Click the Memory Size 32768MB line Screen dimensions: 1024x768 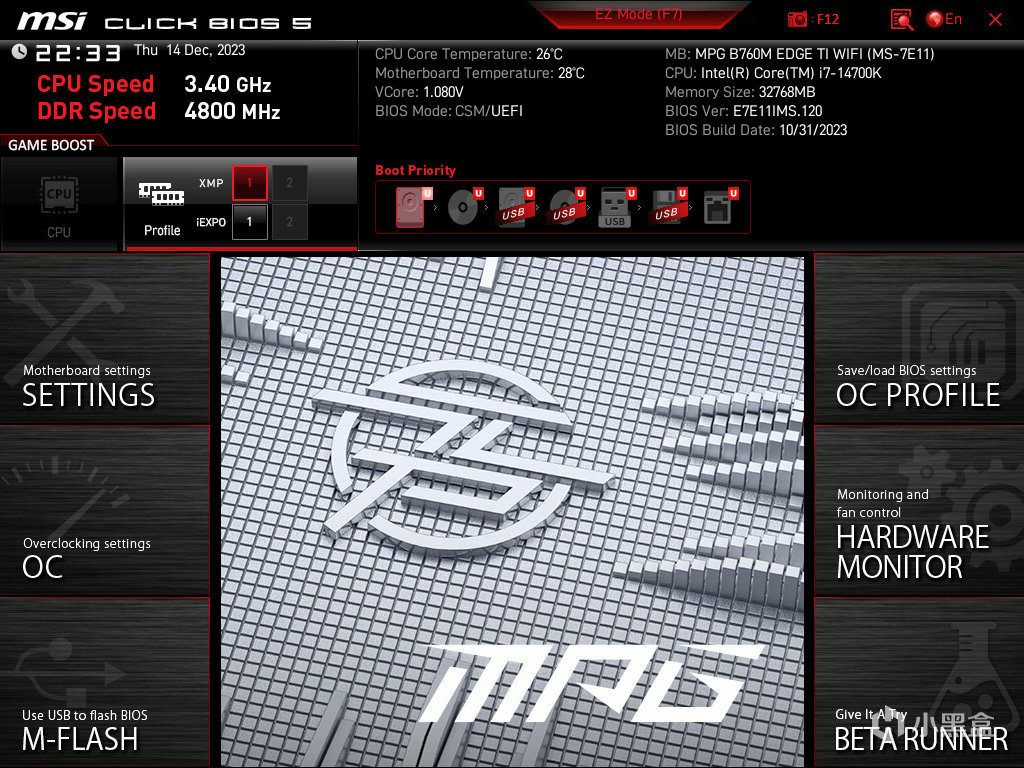[740, 92]
